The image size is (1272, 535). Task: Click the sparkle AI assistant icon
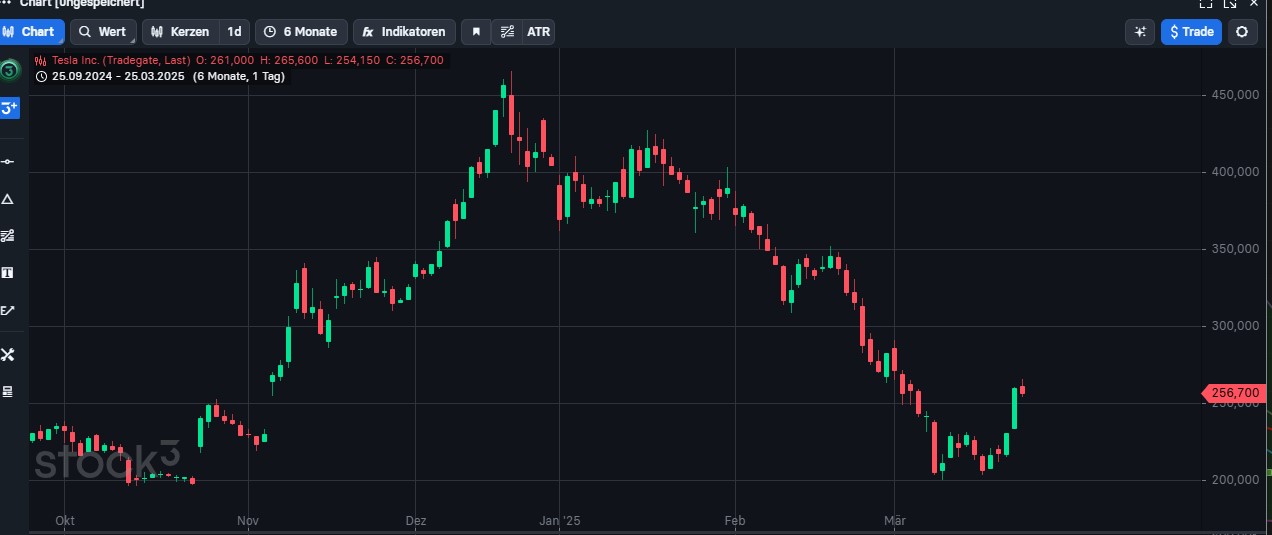pos(1139,32)
